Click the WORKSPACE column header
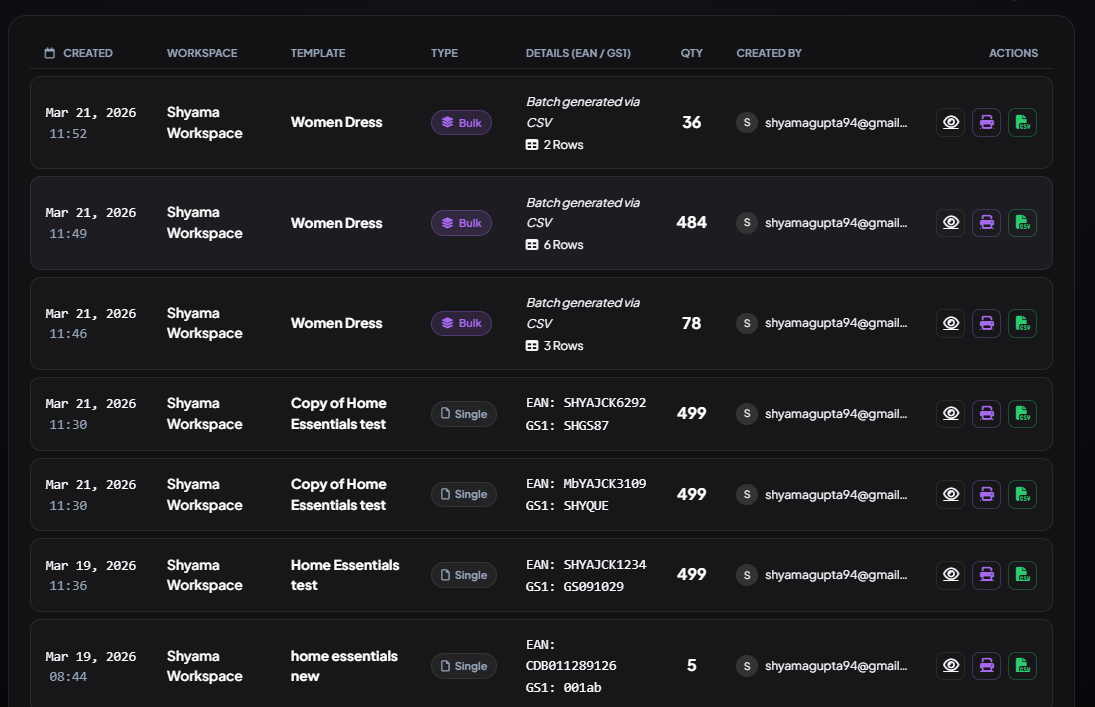 202,53
